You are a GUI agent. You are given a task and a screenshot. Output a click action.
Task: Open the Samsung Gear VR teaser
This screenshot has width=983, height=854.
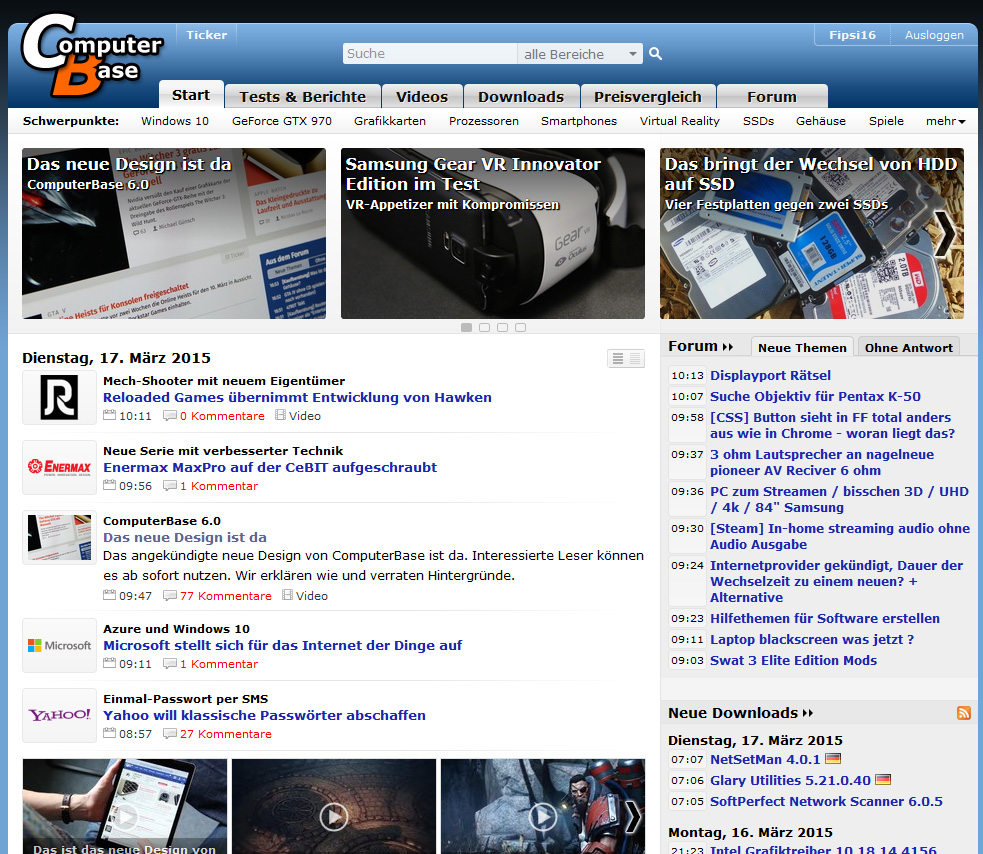[x=493, y=233]
